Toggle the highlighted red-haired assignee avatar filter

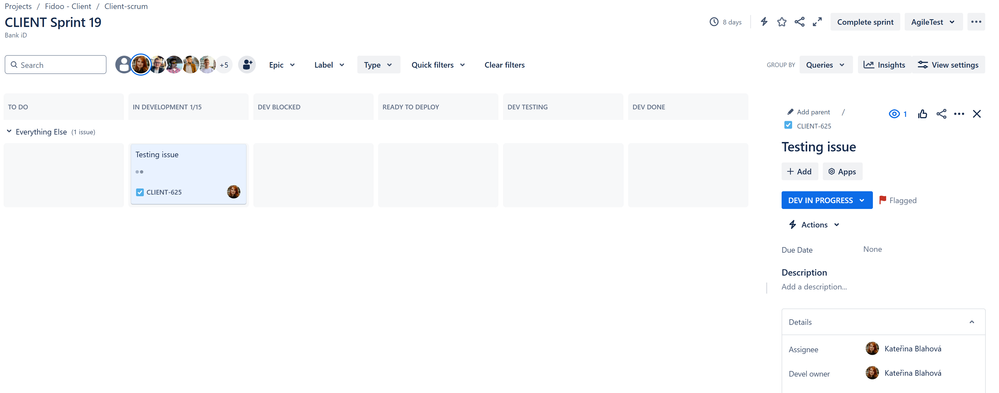click(141, 64)
